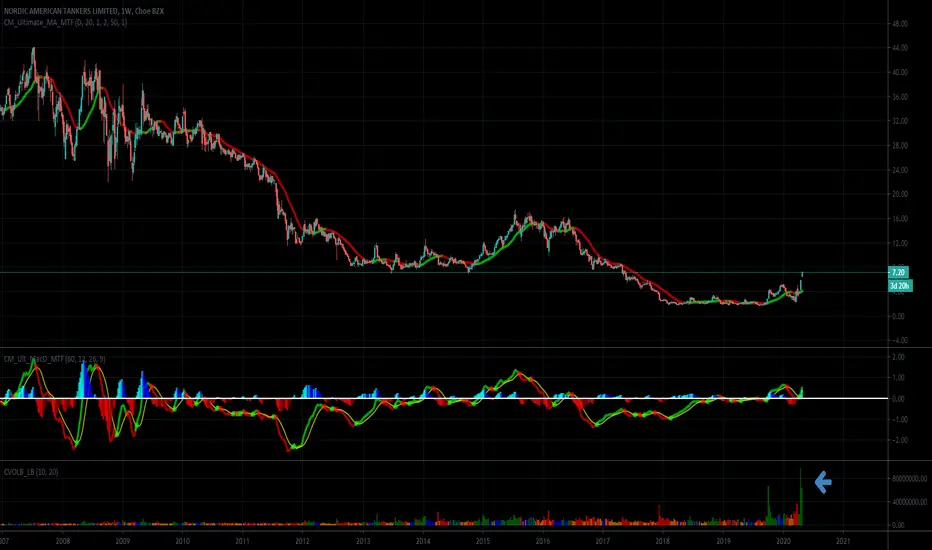Click the 20.00 price axis label
Screen dimensions: 932x550
[x=900, y=194]
